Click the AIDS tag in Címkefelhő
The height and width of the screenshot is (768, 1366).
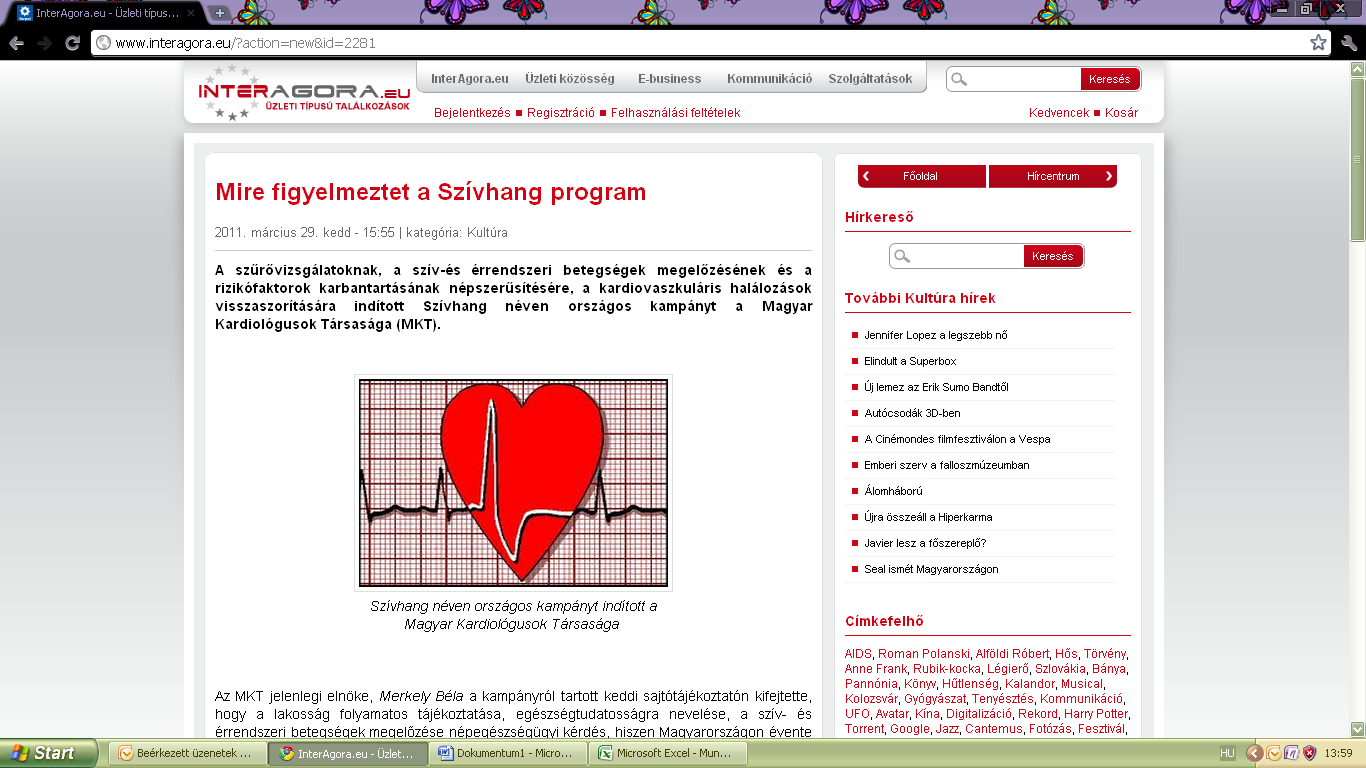858,654
